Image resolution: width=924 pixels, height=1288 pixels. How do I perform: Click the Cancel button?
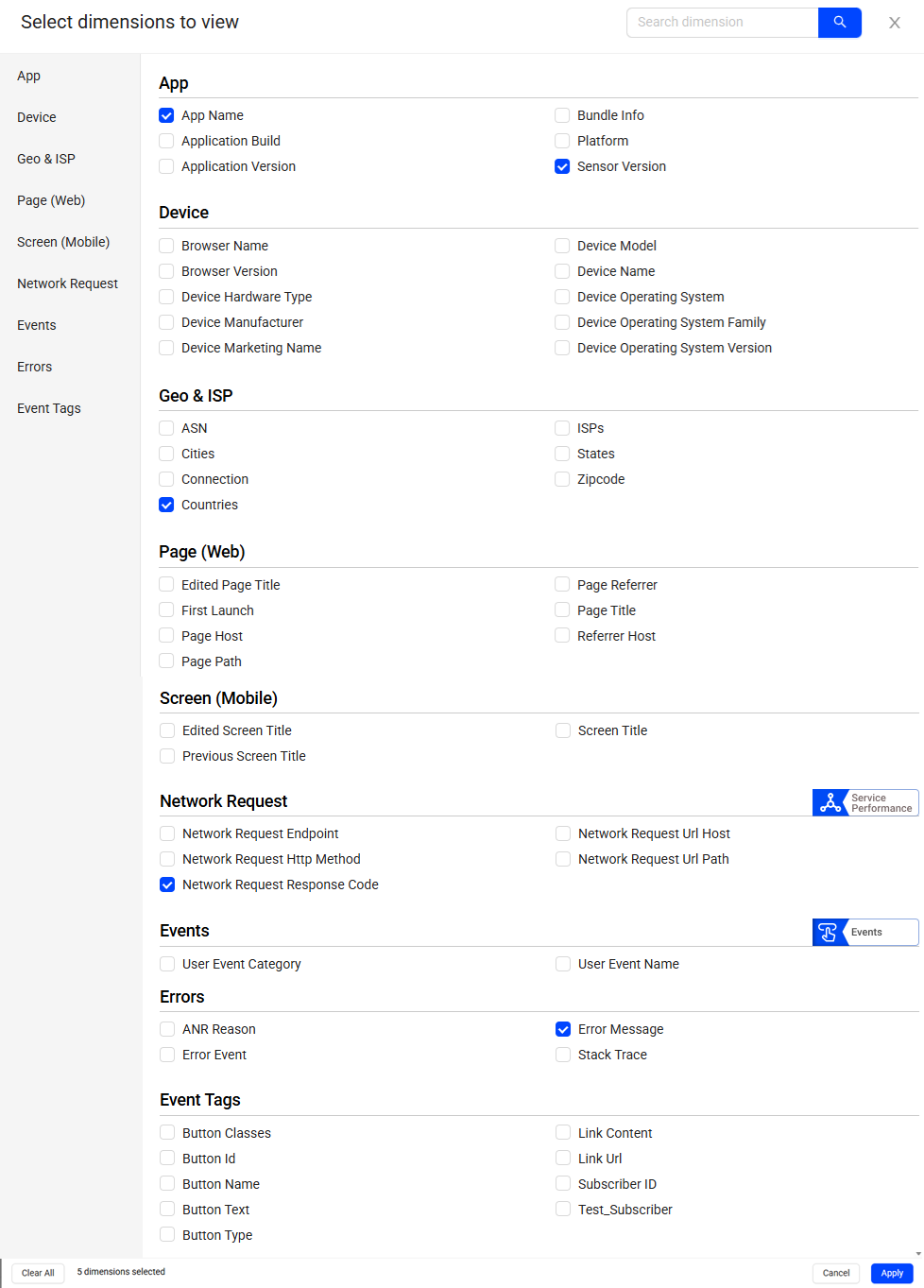coord(835,1273)
